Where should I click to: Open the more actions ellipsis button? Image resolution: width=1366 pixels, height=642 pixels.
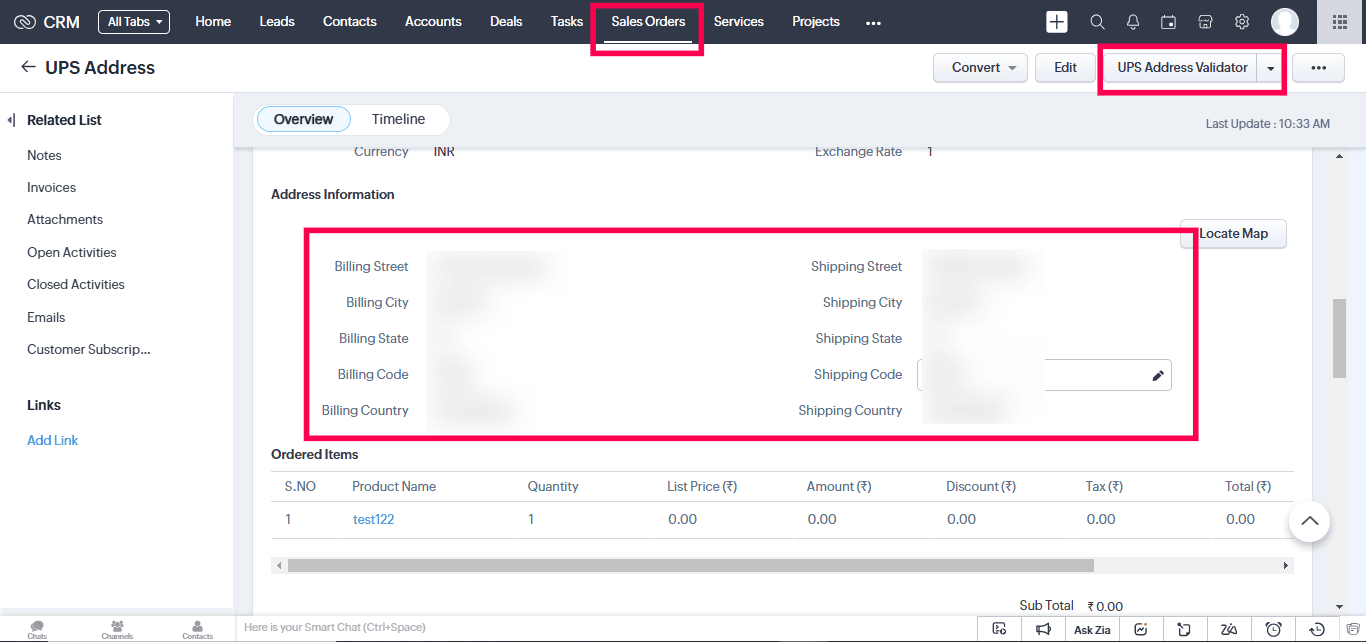click(x=1318, y=68)
